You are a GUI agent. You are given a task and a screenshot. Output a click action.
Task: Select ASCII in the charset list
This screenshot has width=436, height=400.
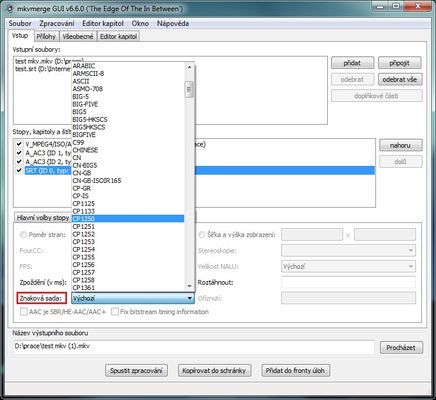tap(128, 81)
